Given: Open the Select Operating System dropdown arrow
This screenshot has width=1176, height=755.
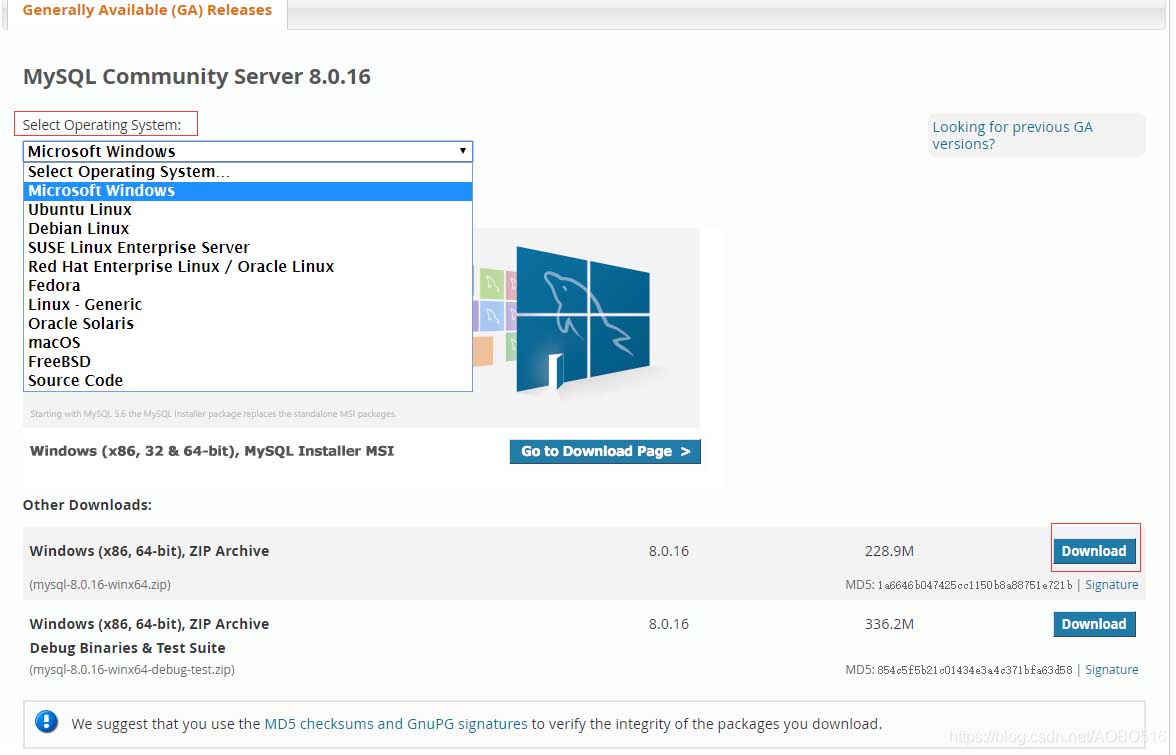Looking at the screenshot, I should pyautogui.click(x=463, y=151).
